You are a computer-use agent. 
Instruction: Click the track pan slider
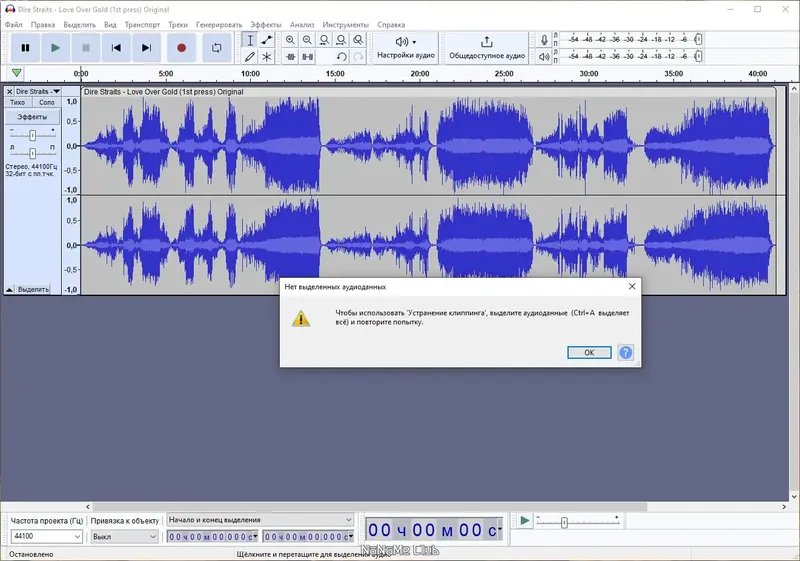tap(33, 153)
